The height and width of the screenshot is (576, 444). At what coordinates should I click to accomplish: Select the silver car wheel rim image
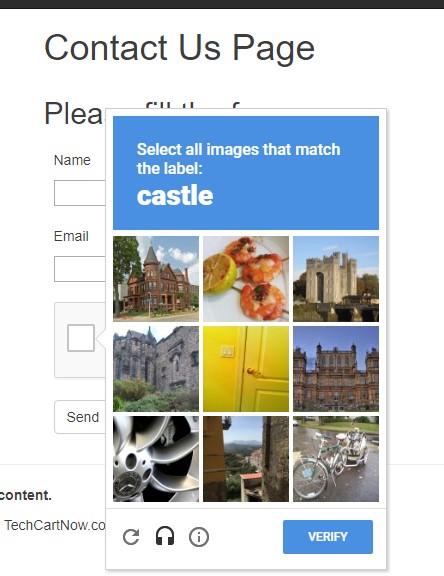pyautogui.click(x=156, y=459)
